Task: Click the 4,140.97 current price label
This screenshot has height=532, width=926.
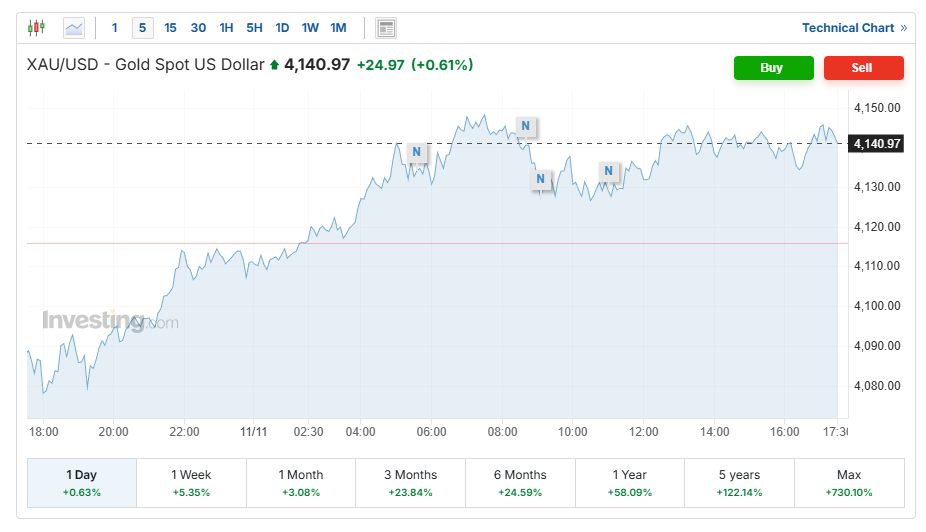Action: [877, 144]
